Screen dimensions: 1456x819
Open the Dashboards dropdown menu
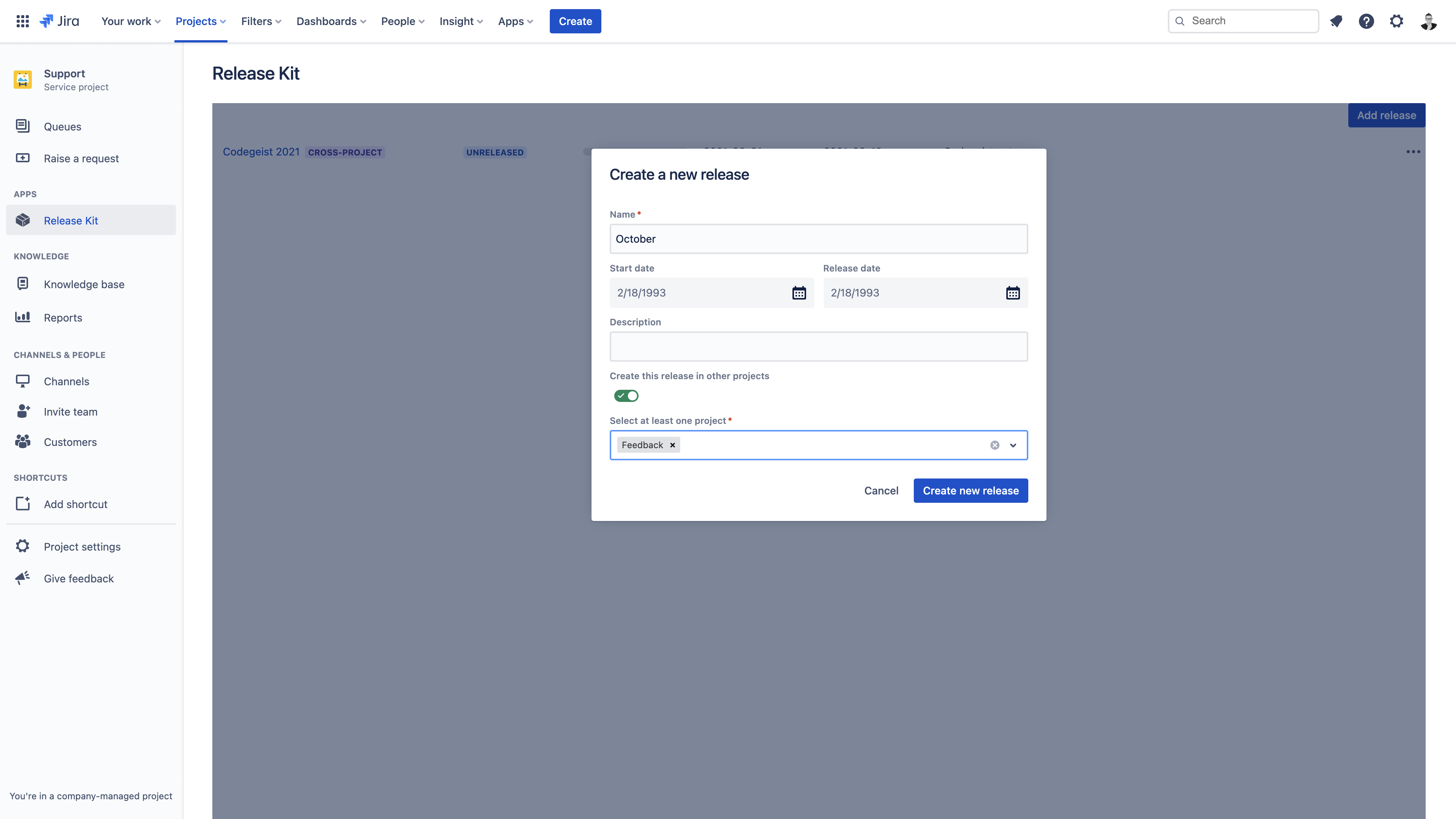tap(331, 21)
